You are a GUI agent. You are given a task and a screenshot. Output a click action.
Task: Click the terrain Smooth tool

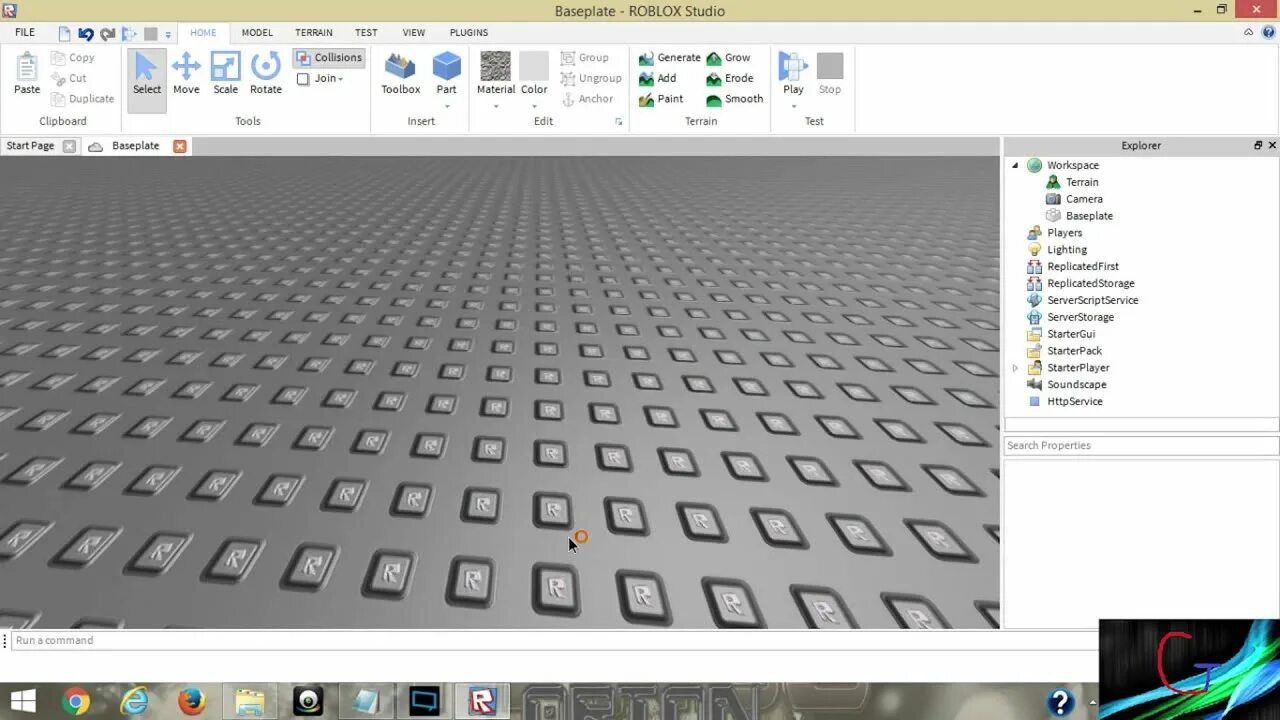(735, 99)
